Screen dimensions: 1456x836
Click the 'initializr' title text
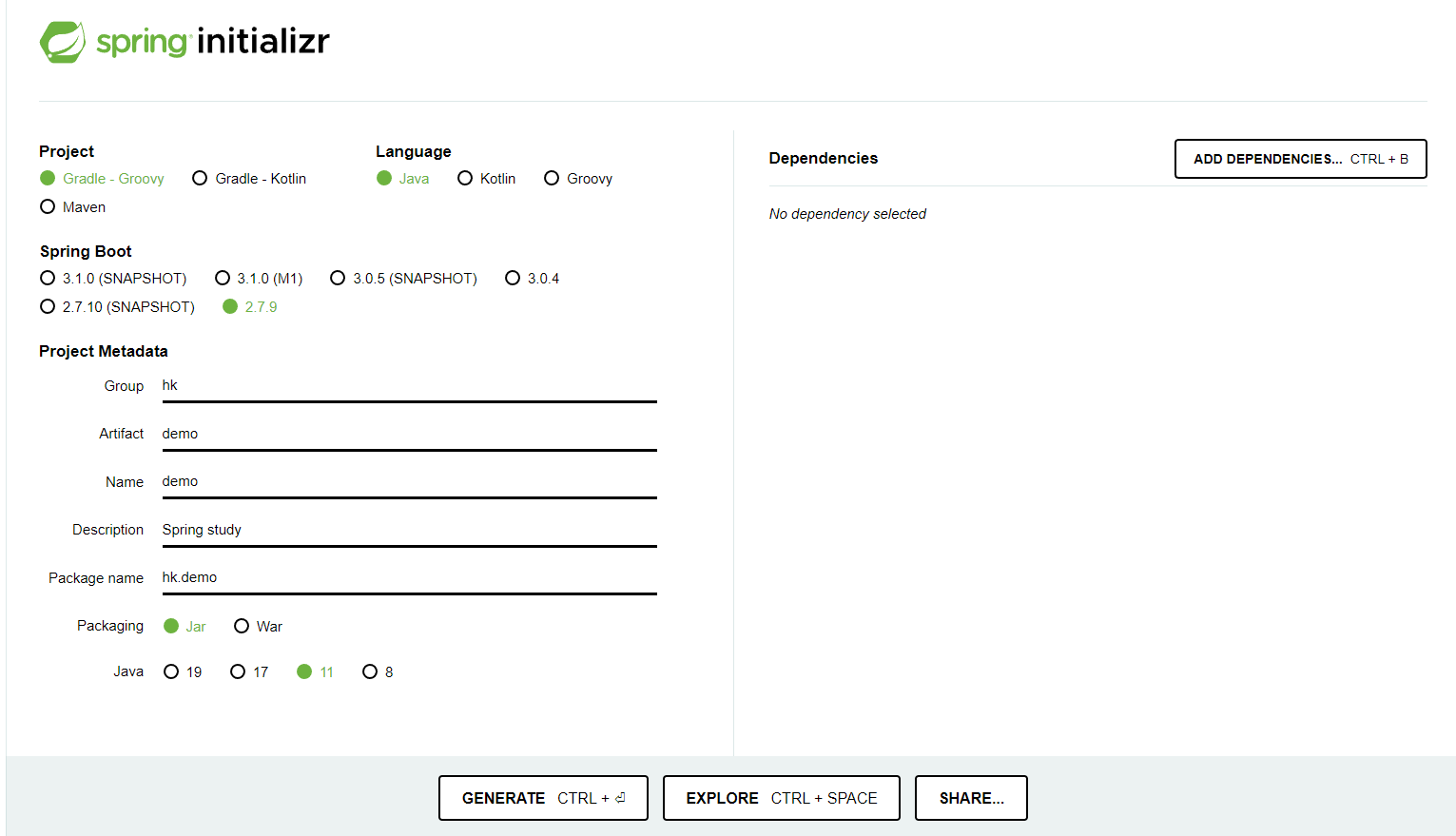point(263,42)
